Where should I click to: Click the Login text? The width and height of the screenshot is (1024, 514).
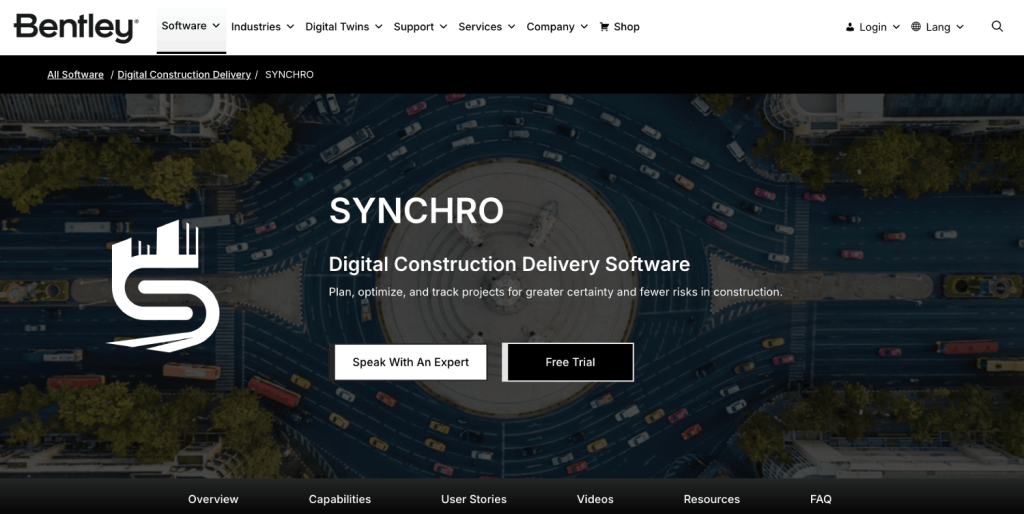[872, 27]
